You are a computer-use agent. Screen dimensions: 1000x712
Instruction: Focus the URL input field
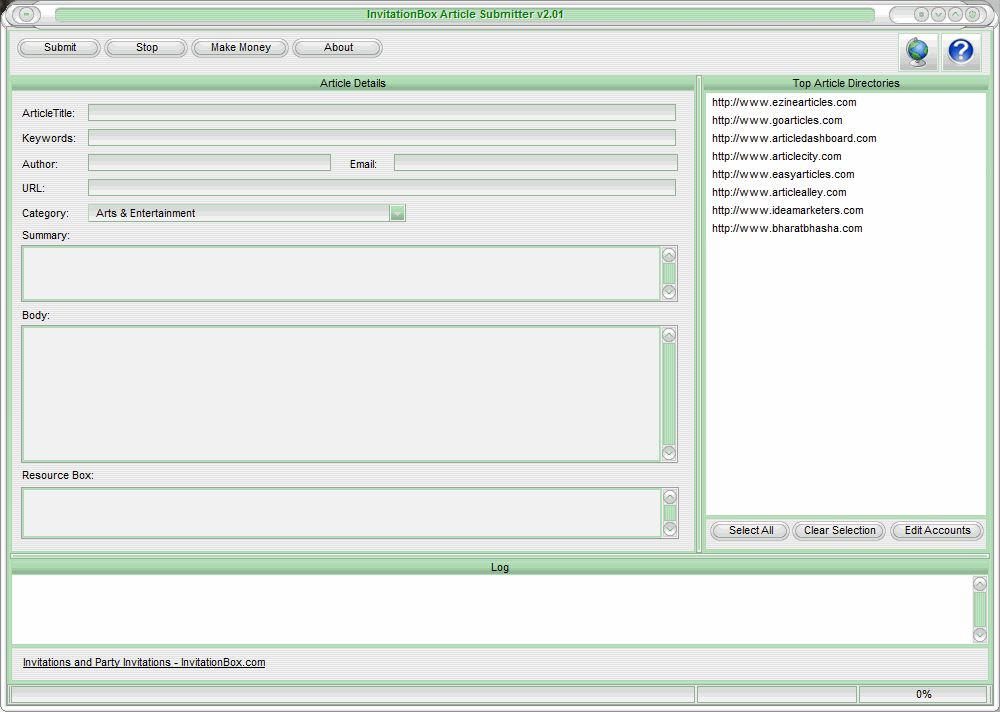coord(381,188)
